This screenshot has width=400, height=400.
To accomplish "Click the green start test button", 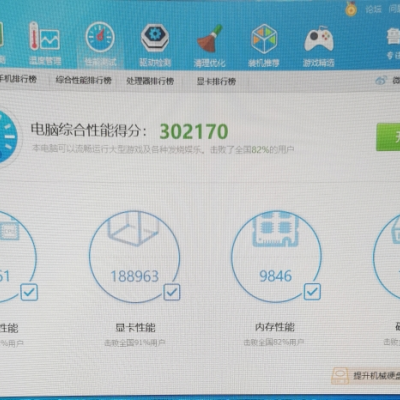I will tap(388, 137).
